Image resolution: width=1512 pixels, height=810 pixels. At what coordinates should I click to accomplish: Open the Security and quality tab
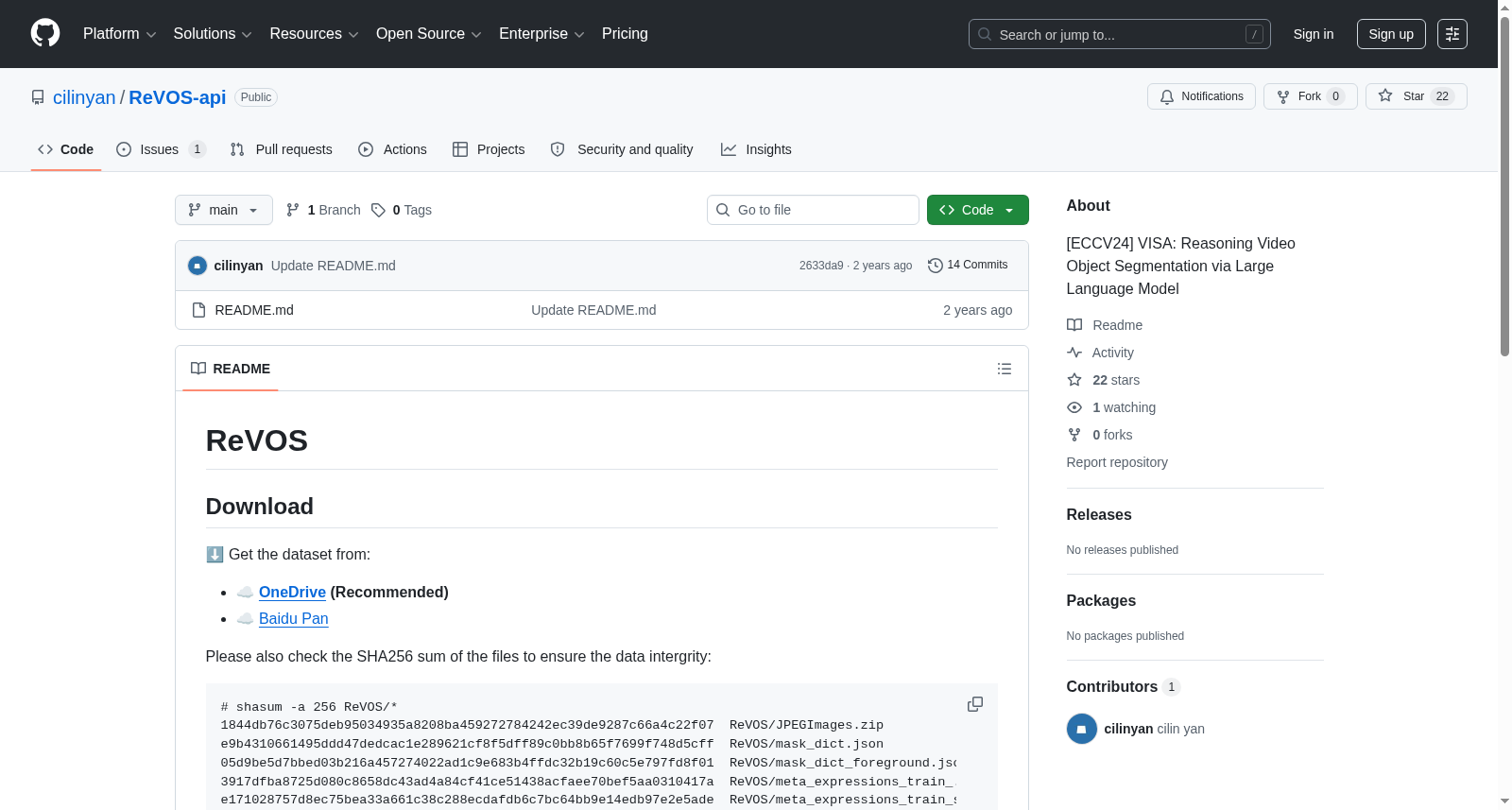[x=622, y=149]
